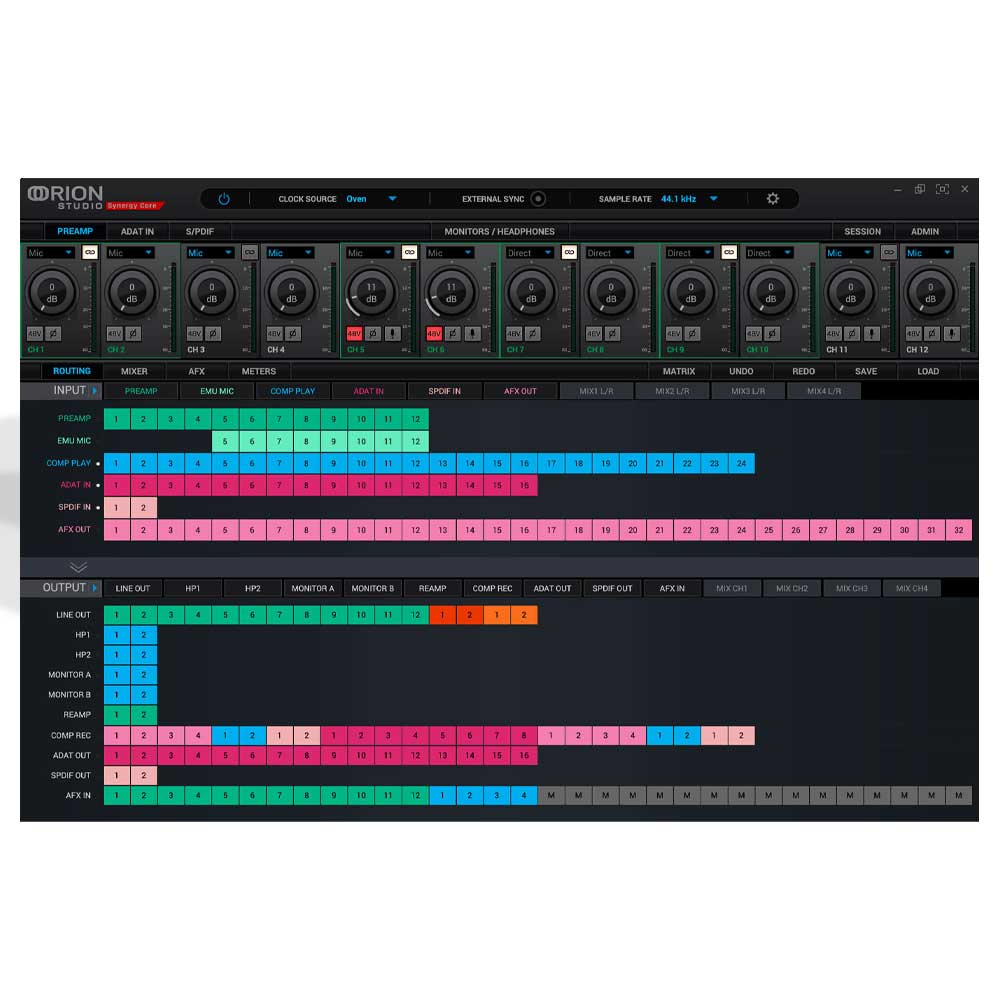Enable 48V phantom power on CH 1
Viewport: 1000px width, 1000px height.
tap(34, 334)
